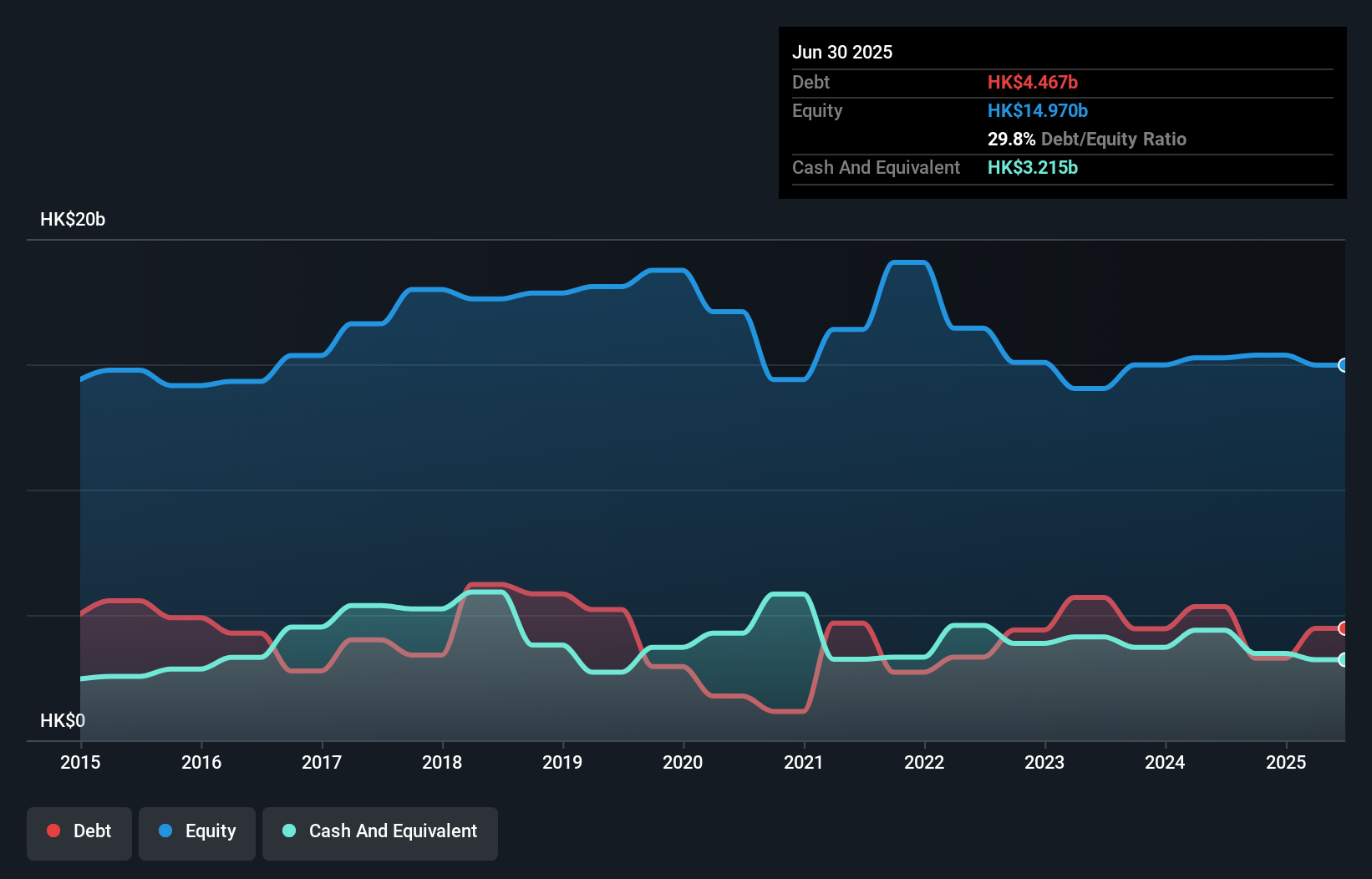Toggle the Debt series label in legend
This screenshot has height=879, width=1372.
pos(92,831)
